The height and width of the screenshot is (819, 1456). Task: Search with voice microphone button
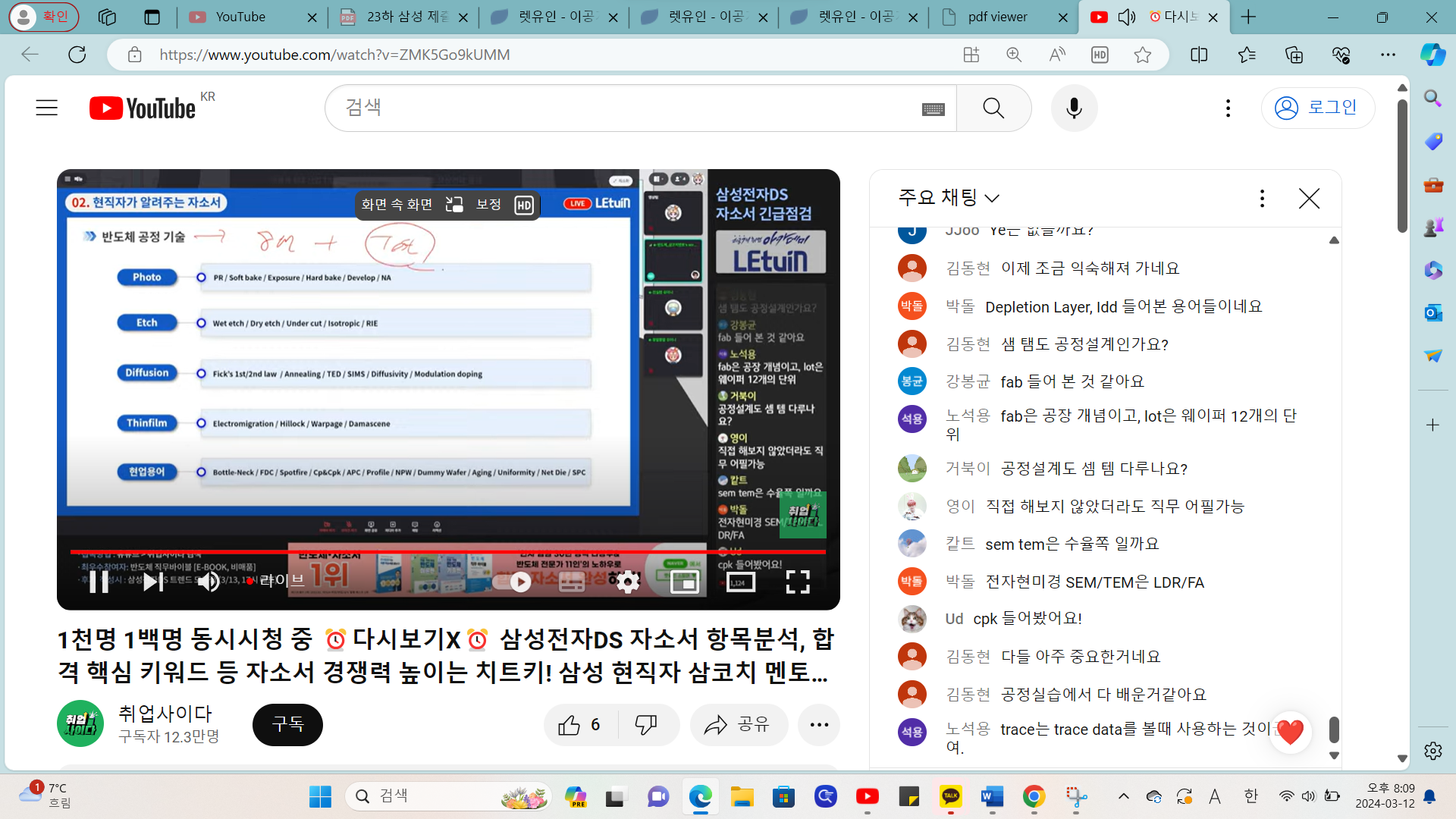click(1074, 108)
